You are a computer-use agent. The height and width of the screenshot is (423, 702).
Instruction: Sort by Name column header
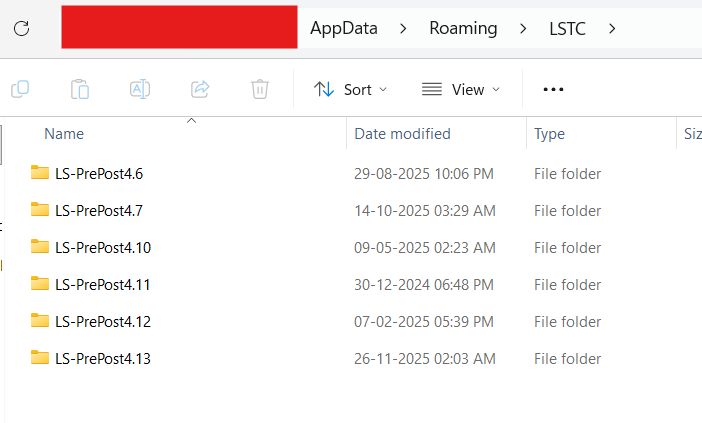click(64, 134)
